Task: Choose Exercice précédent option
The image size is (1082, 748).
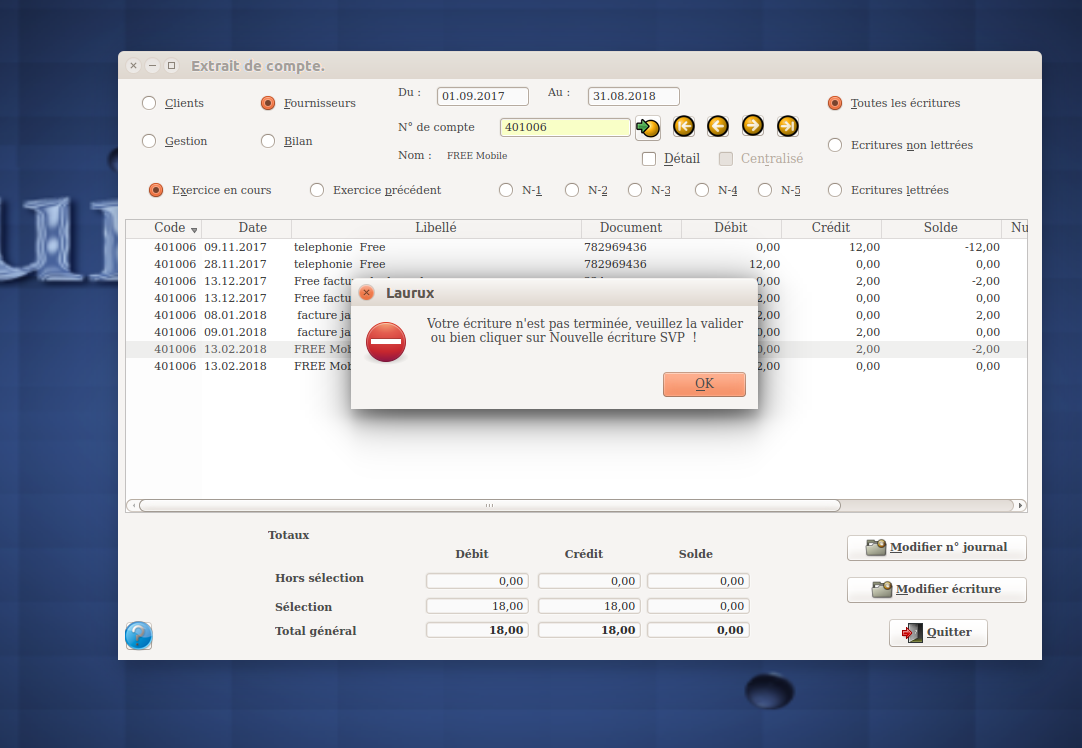Action: (317, 190)
